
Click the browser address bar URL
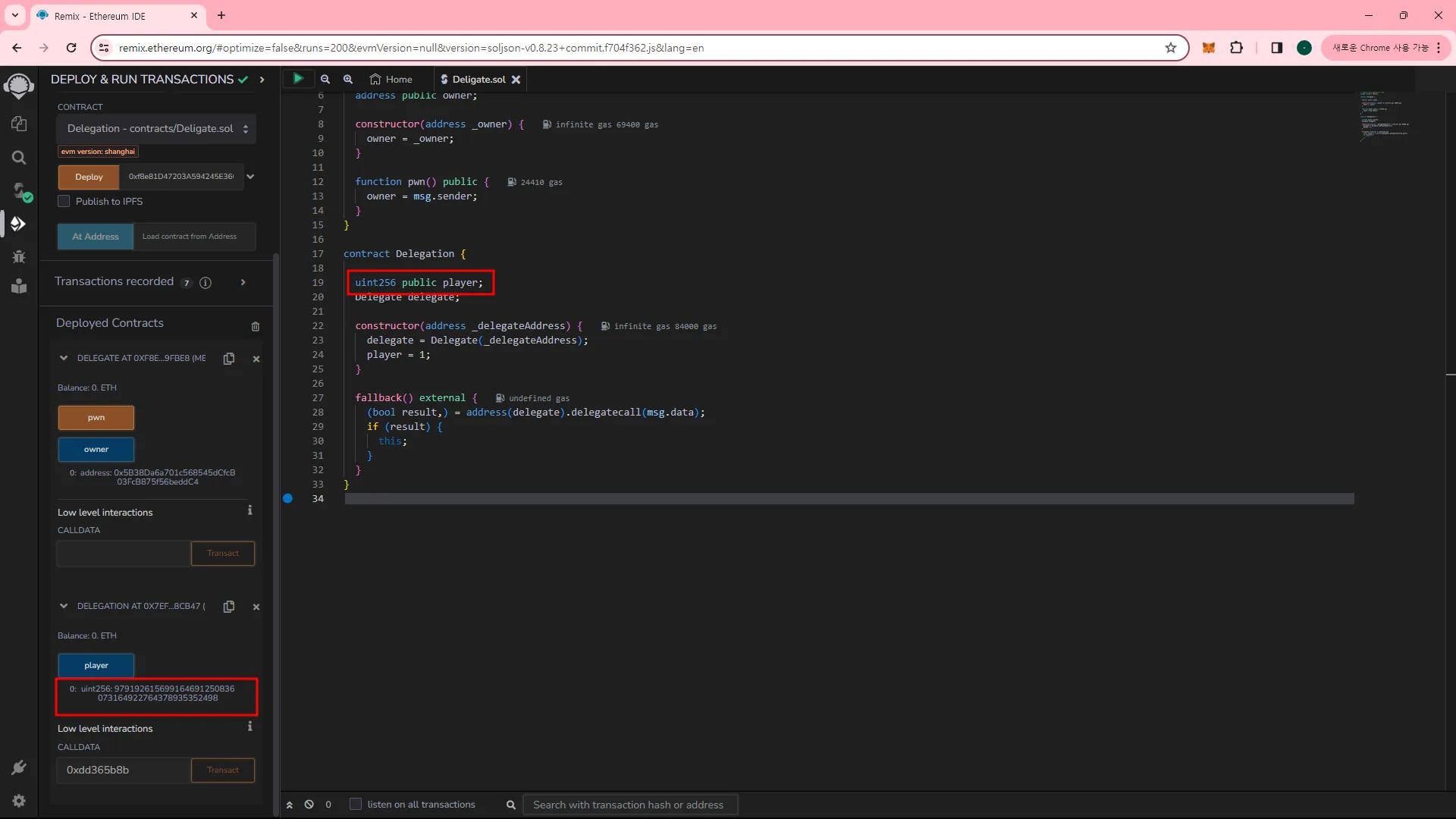click(411, 48)
